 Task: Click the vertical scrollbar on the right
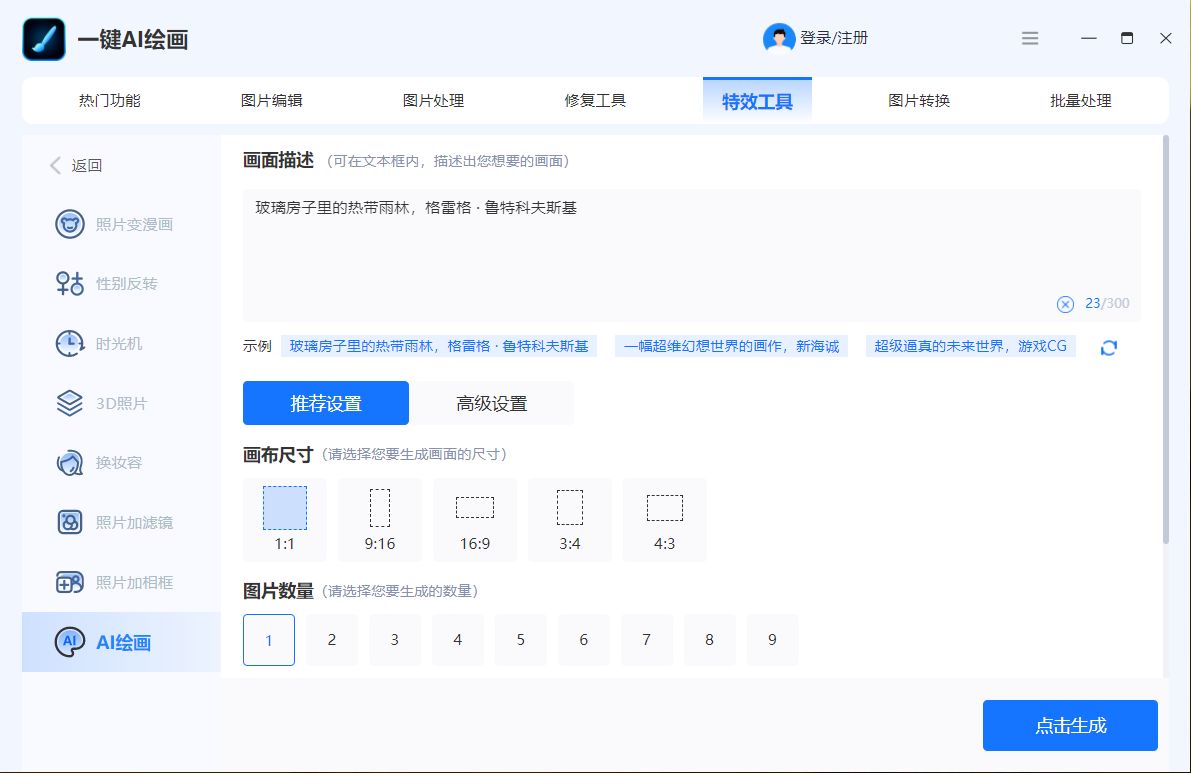[1166, 339]
